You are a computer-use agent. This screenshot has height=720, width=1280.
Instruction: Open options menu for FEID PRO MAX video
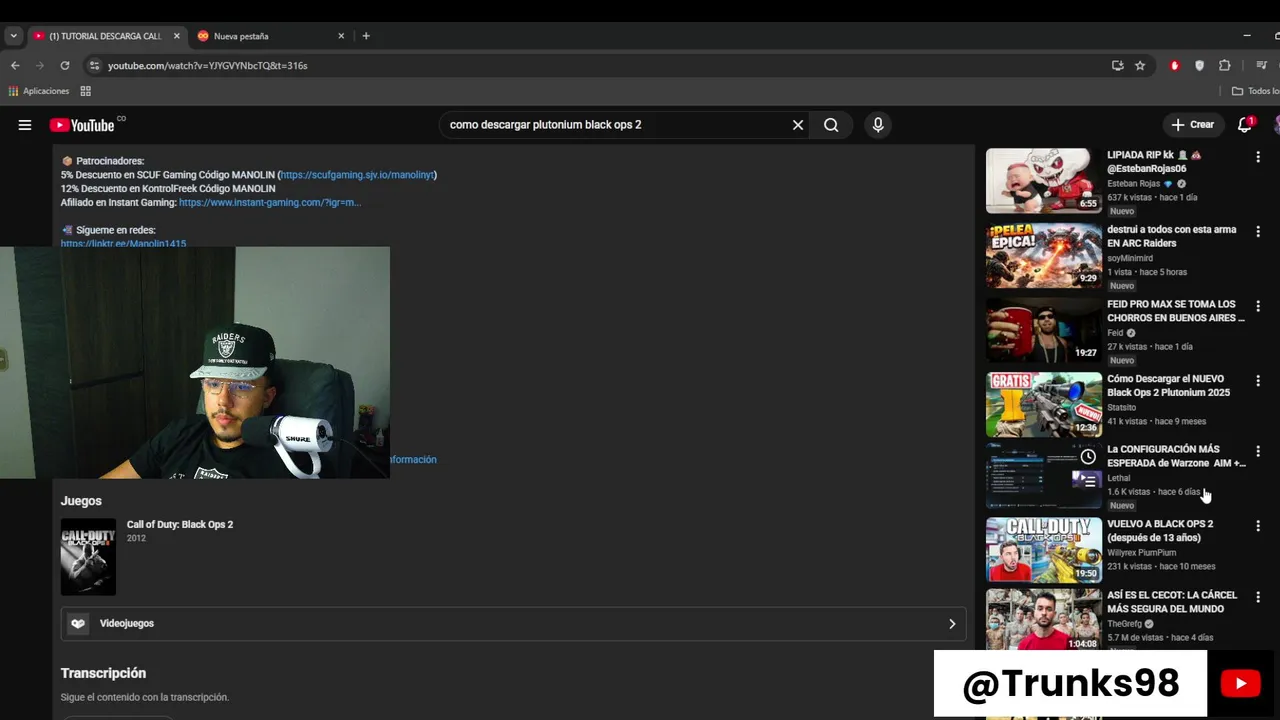coord(1258,306)
